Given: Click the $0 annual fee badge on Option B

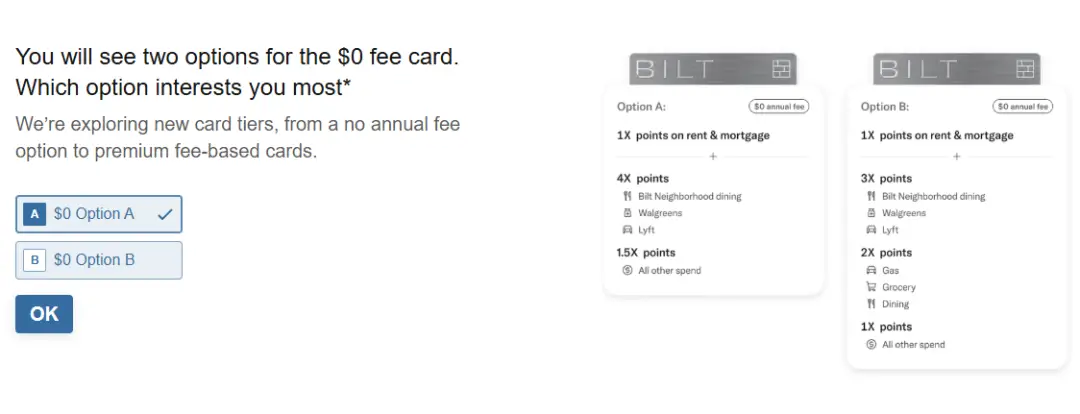Looking at the screenshot, I should click(x=1022, y=106).
